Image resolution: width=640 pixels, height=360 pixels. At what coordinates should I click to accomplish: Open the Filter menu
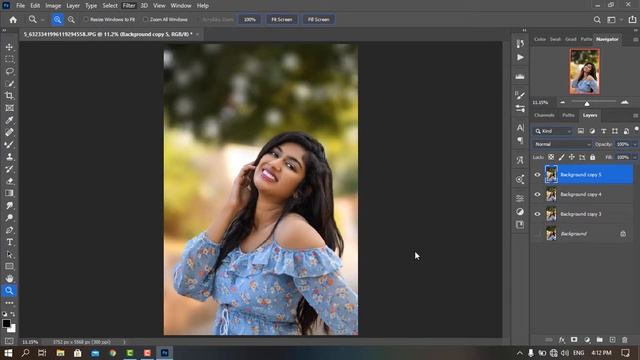point(129,6)
